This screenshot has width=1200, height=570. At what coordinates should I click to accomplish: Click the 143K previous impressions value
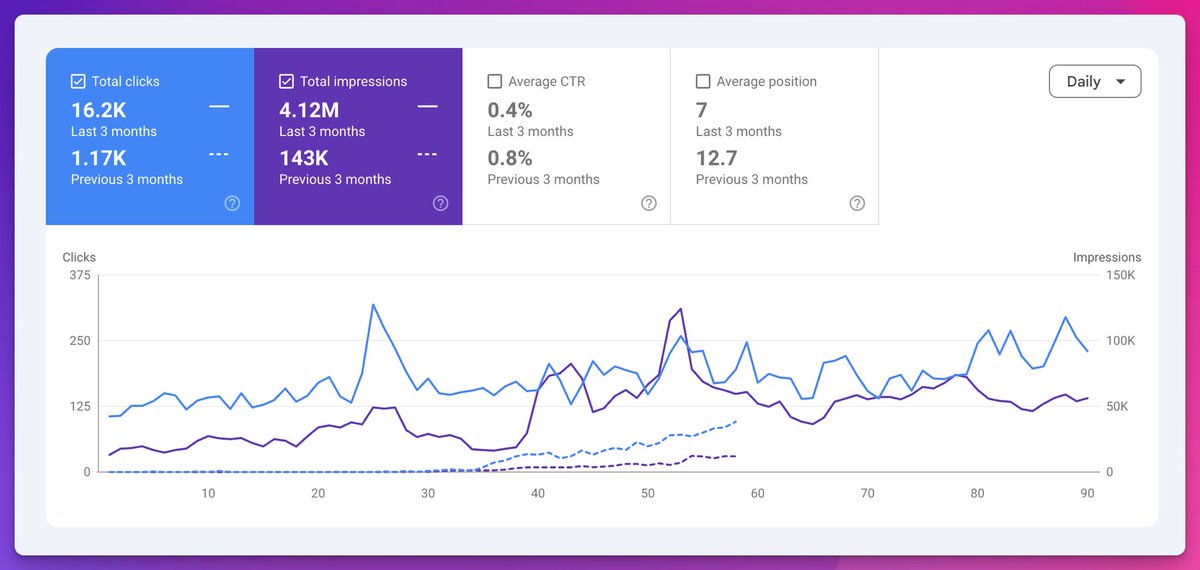click(304, 158)
